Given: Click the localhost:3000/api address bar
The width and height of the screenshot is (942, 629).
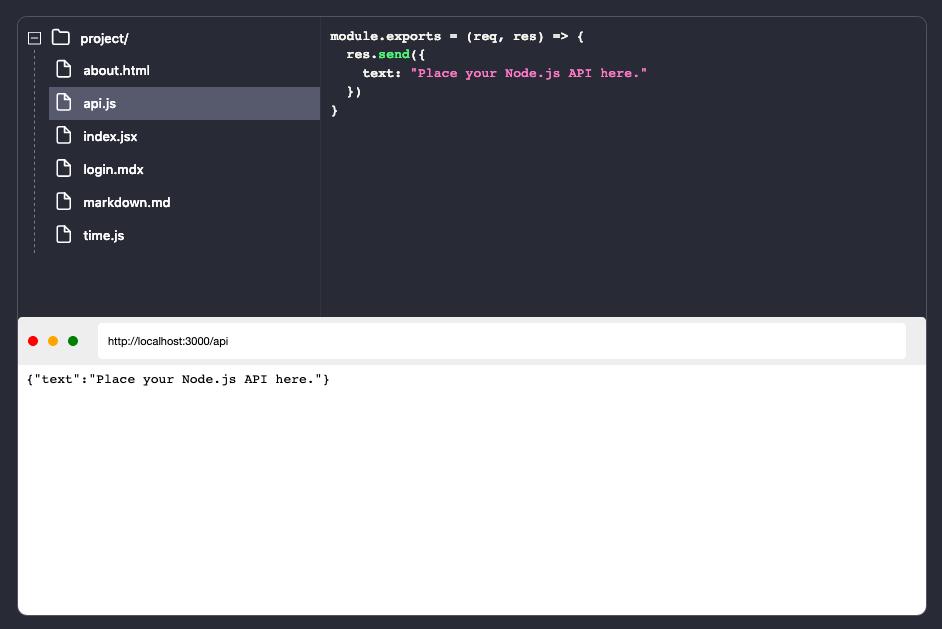Looking at the screenshot, I should pyautogui.click(x=502, y=341).
